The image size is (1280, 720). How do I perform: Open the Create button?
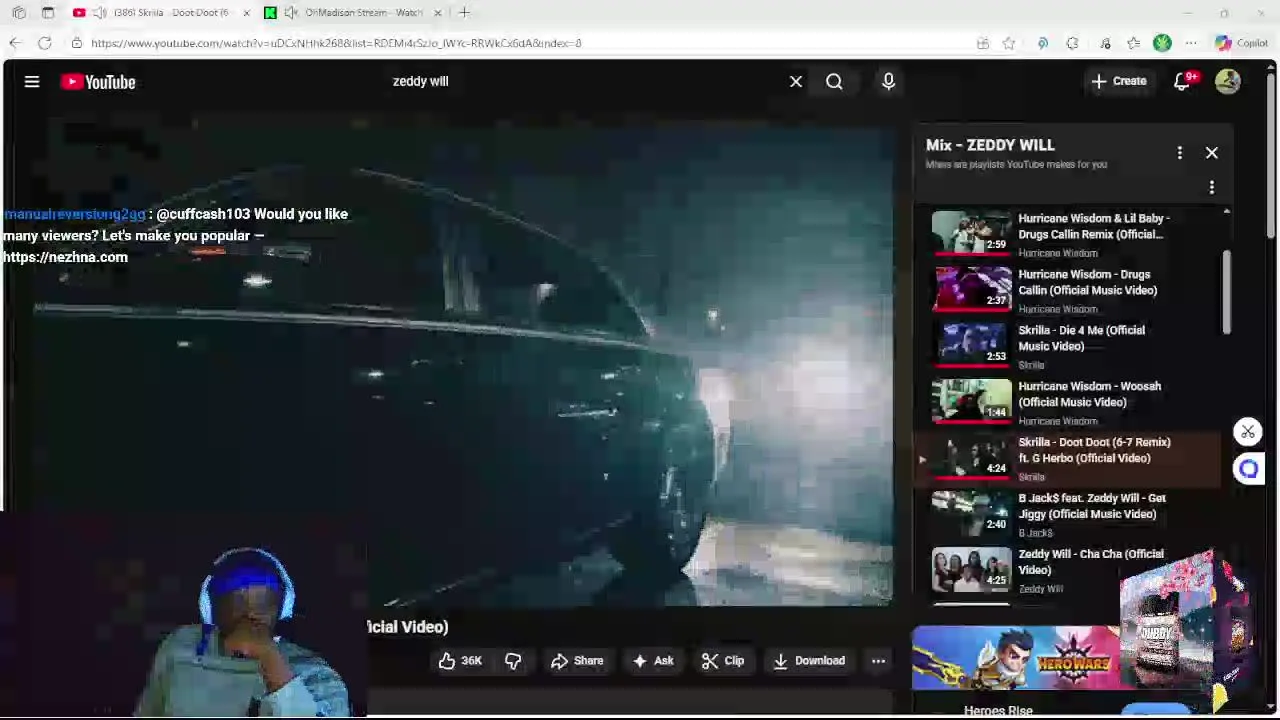(x=1119, y=81)
